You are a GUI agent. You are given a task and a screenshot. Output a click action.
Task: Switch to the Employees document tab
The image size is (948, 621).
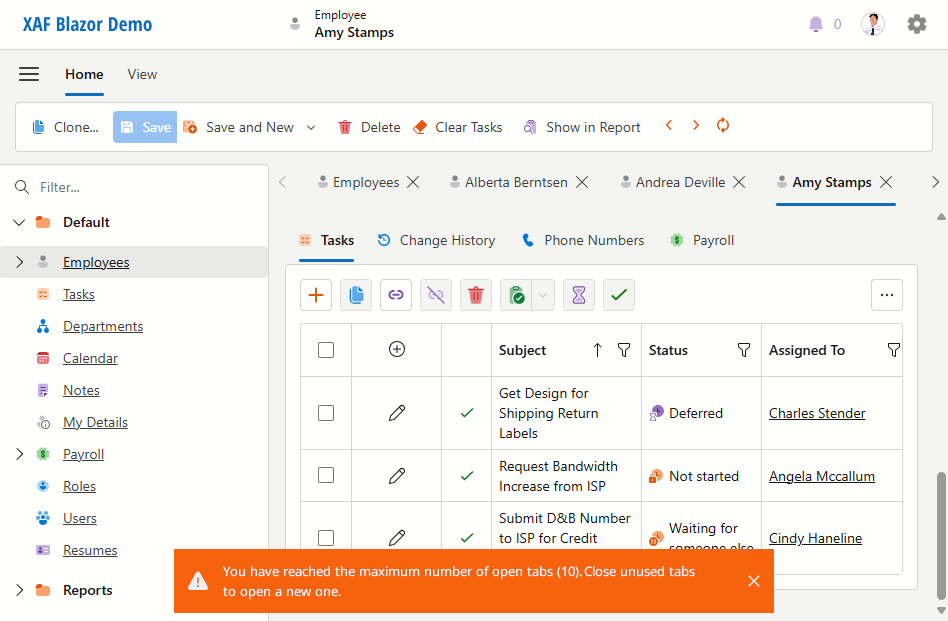coord(358,182)
